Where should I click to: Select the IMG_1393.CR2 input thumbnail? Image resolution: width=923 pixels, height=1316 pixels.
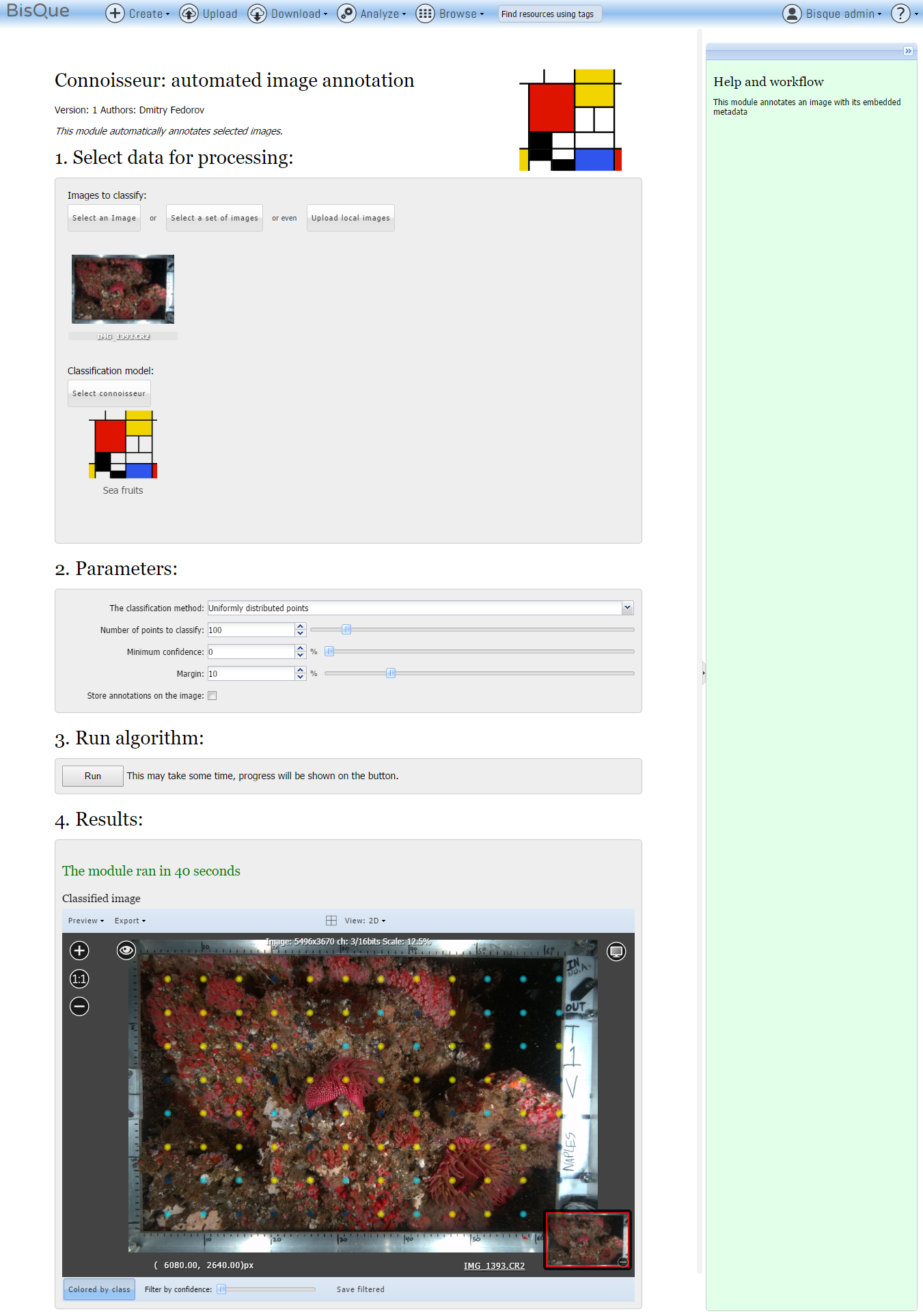[123, 290]
